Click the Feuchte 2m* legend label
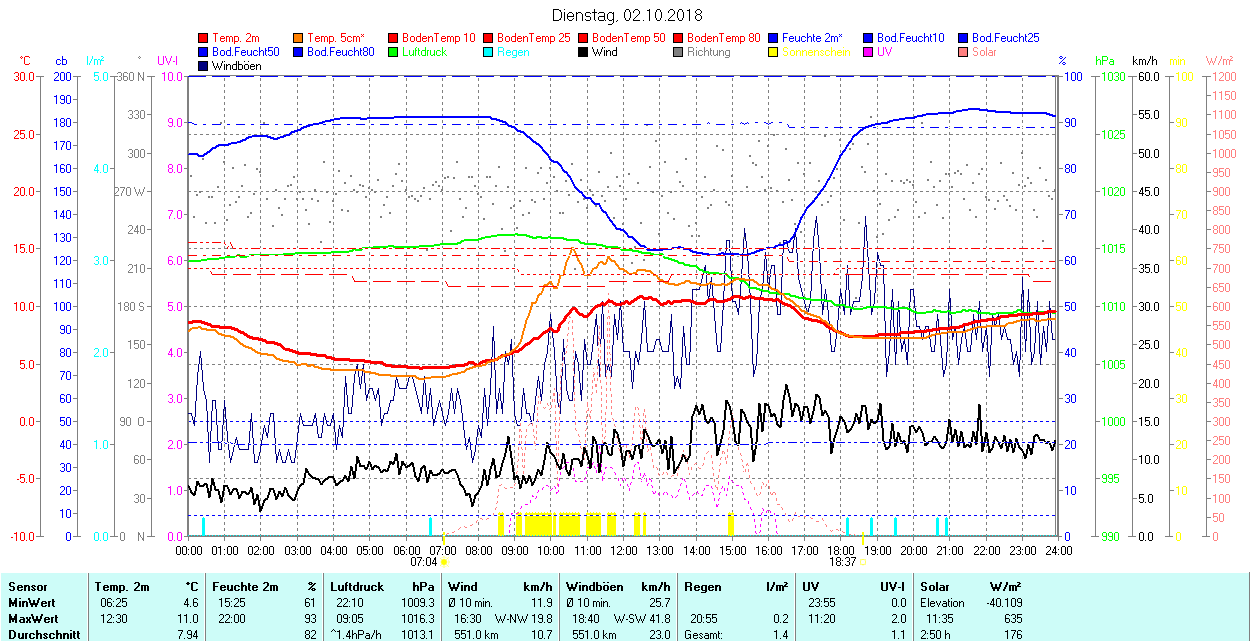This screenshot has height=641, width=1250. coord(812,38)
